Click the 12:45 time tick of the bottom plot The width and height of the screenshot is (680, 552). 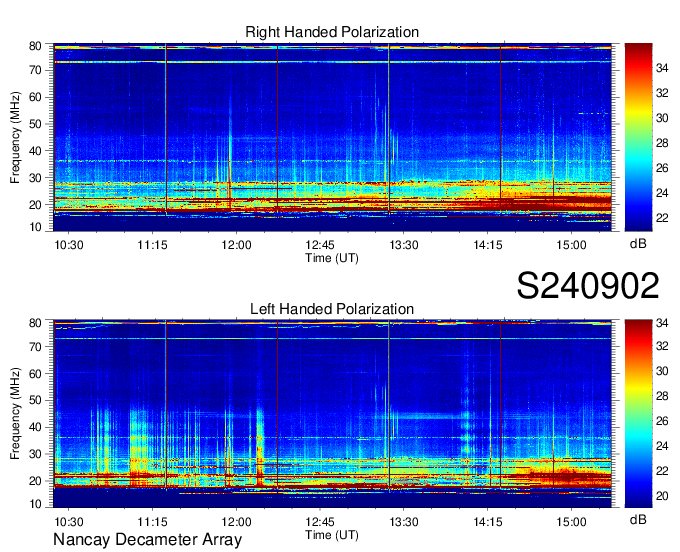(x=320, y=522)
